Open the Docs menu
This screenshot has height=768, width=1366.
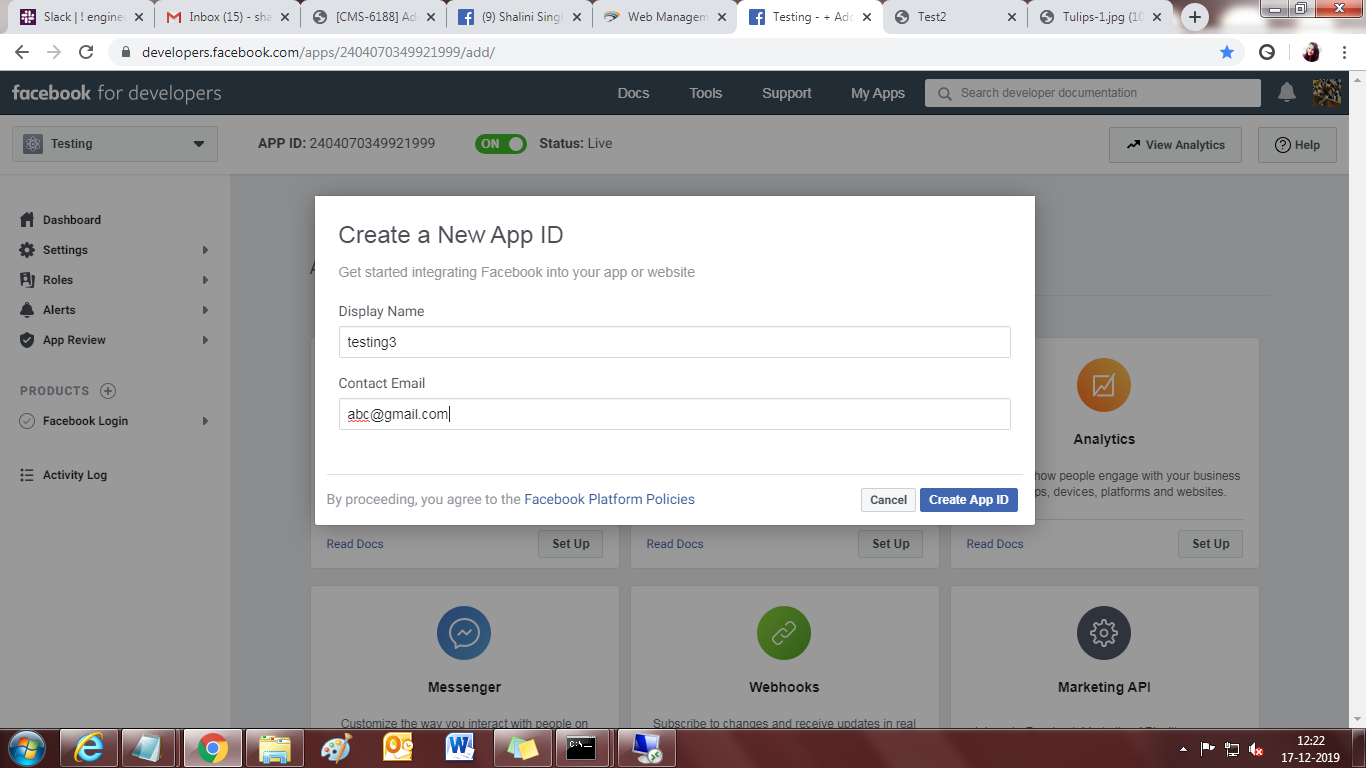[x=633, y=93]
